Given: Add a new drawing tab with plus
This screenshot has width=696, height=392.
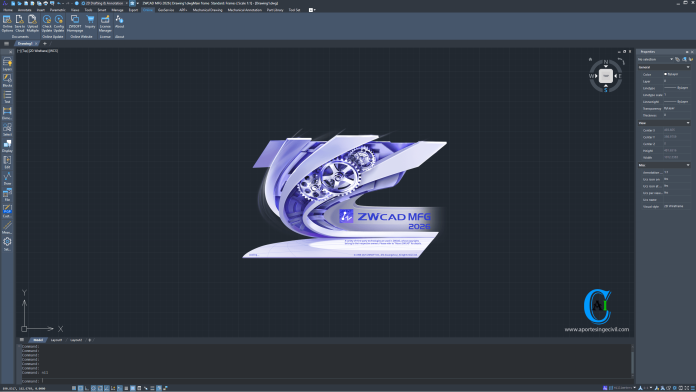Looking at the screenshot, I should pos(45,44).
